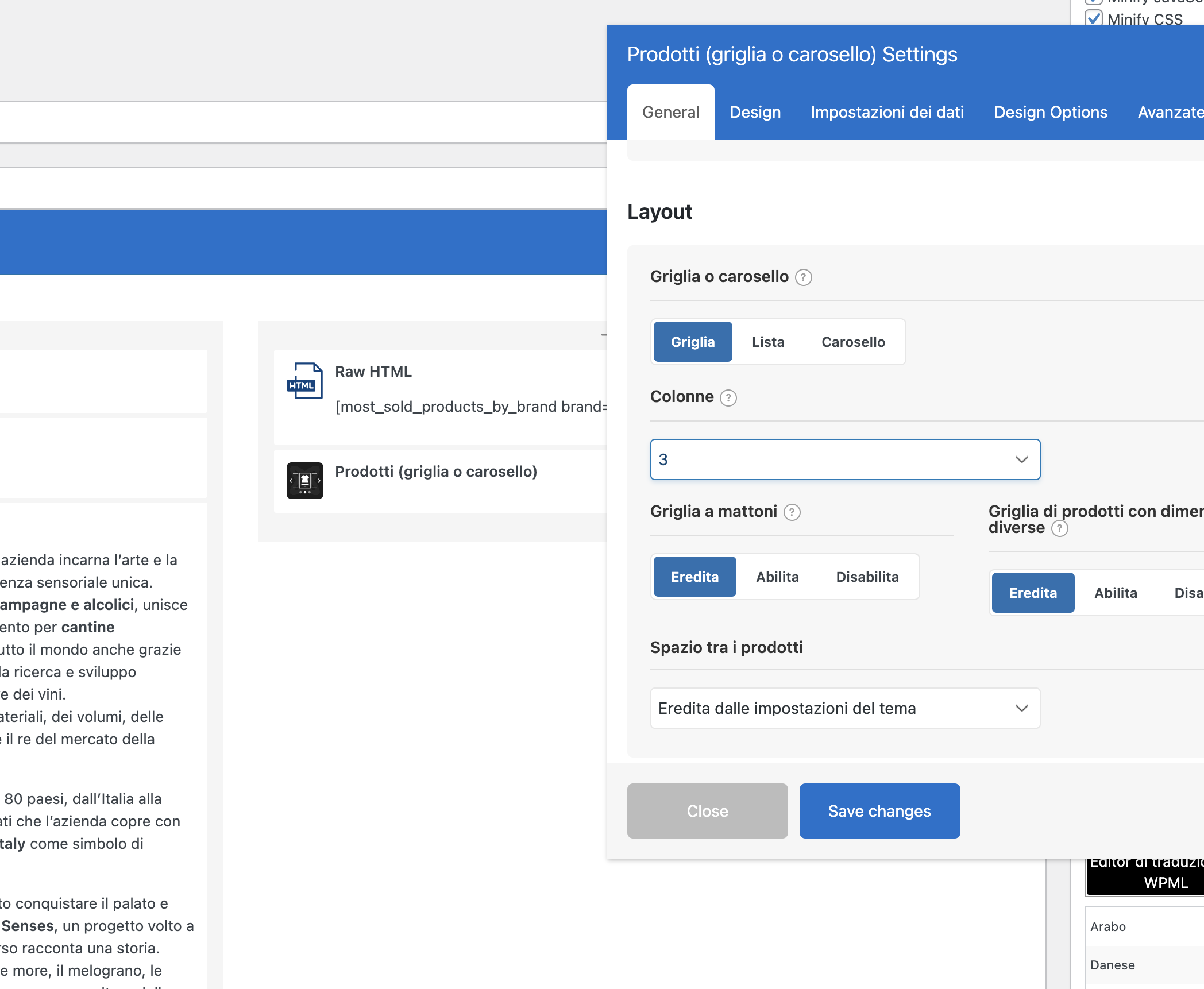Click the Raw HTML element icon

[304, 380]
